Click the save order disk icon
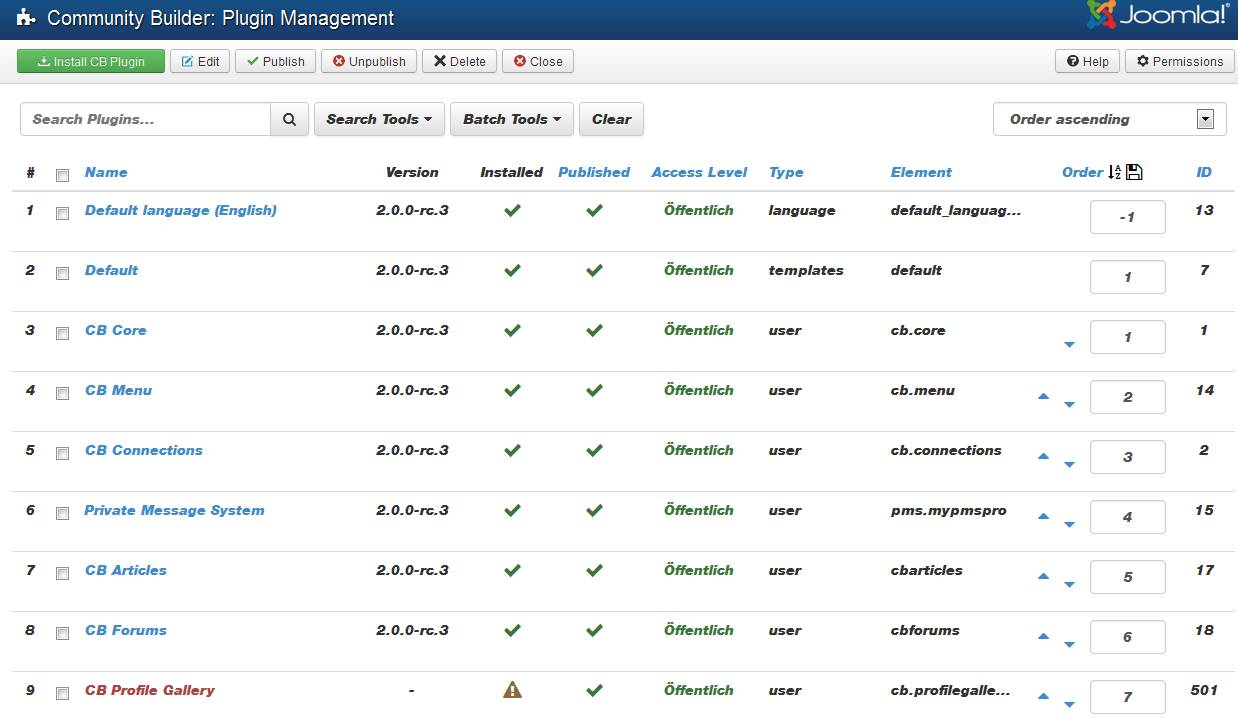 point(1134,172)
